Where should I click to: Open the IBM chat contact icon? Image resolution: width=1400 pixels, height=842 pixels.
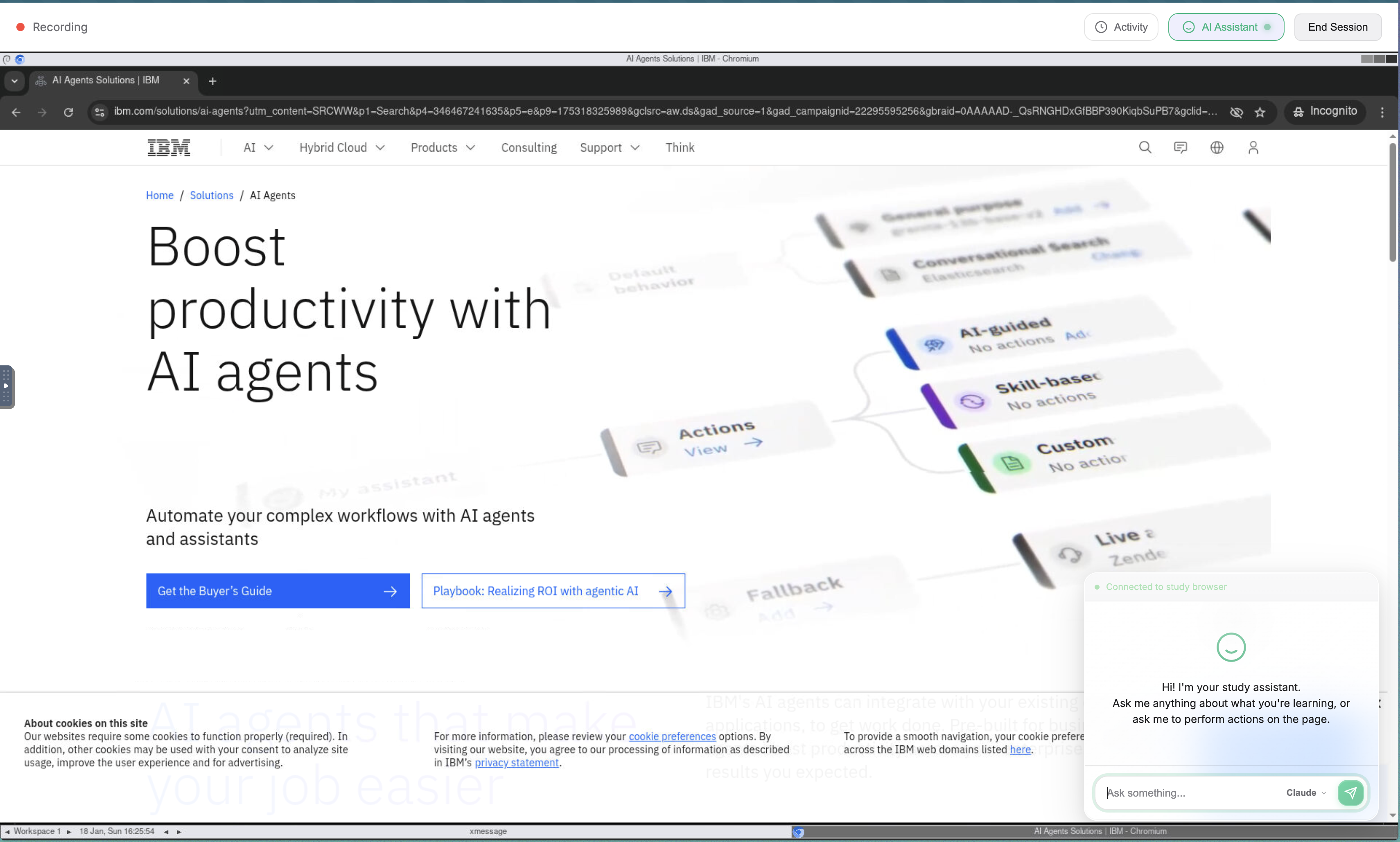(x=1180, y=148)
